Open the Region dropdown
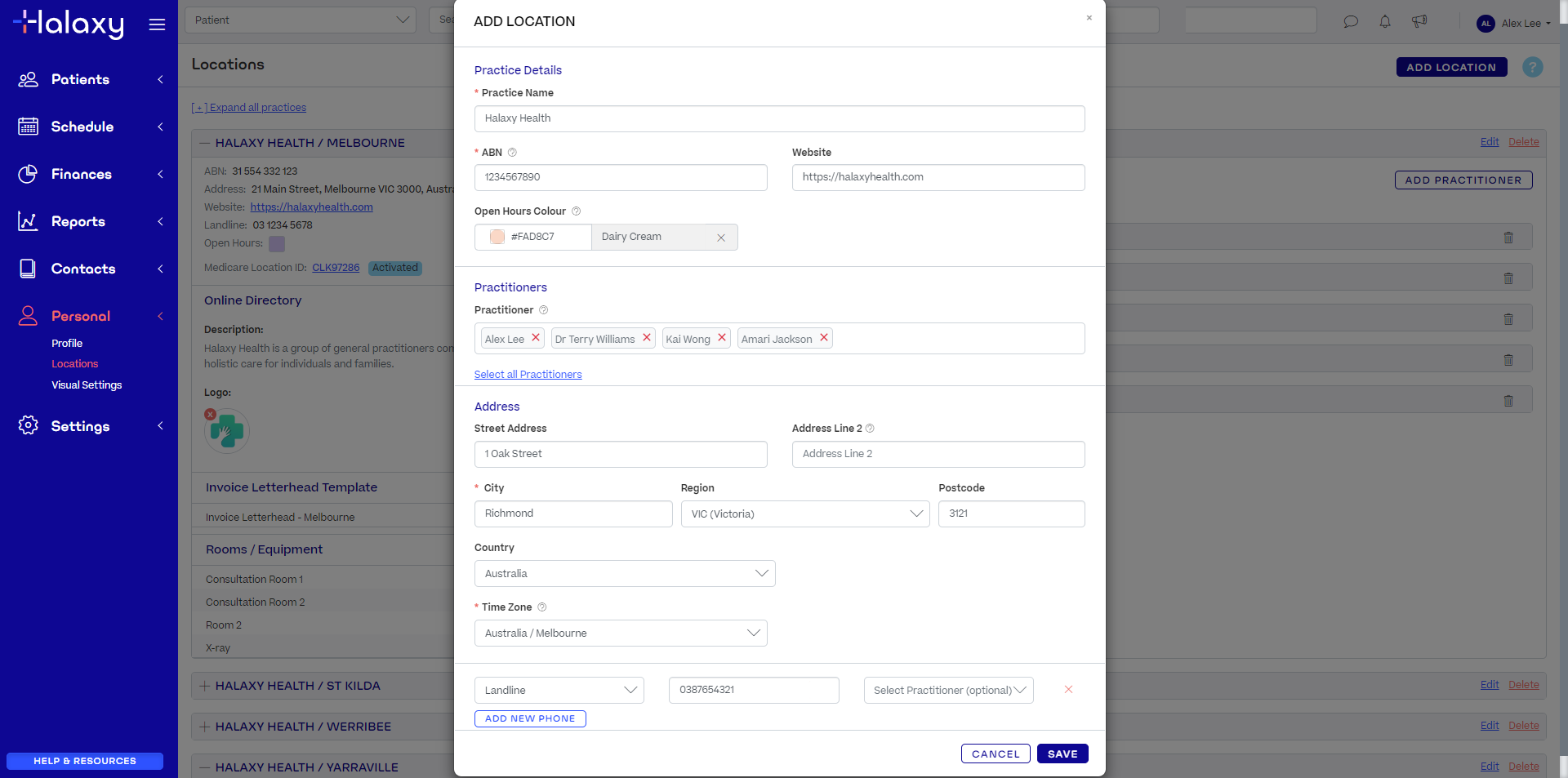The image size is (1568, 778). point(804,513)
